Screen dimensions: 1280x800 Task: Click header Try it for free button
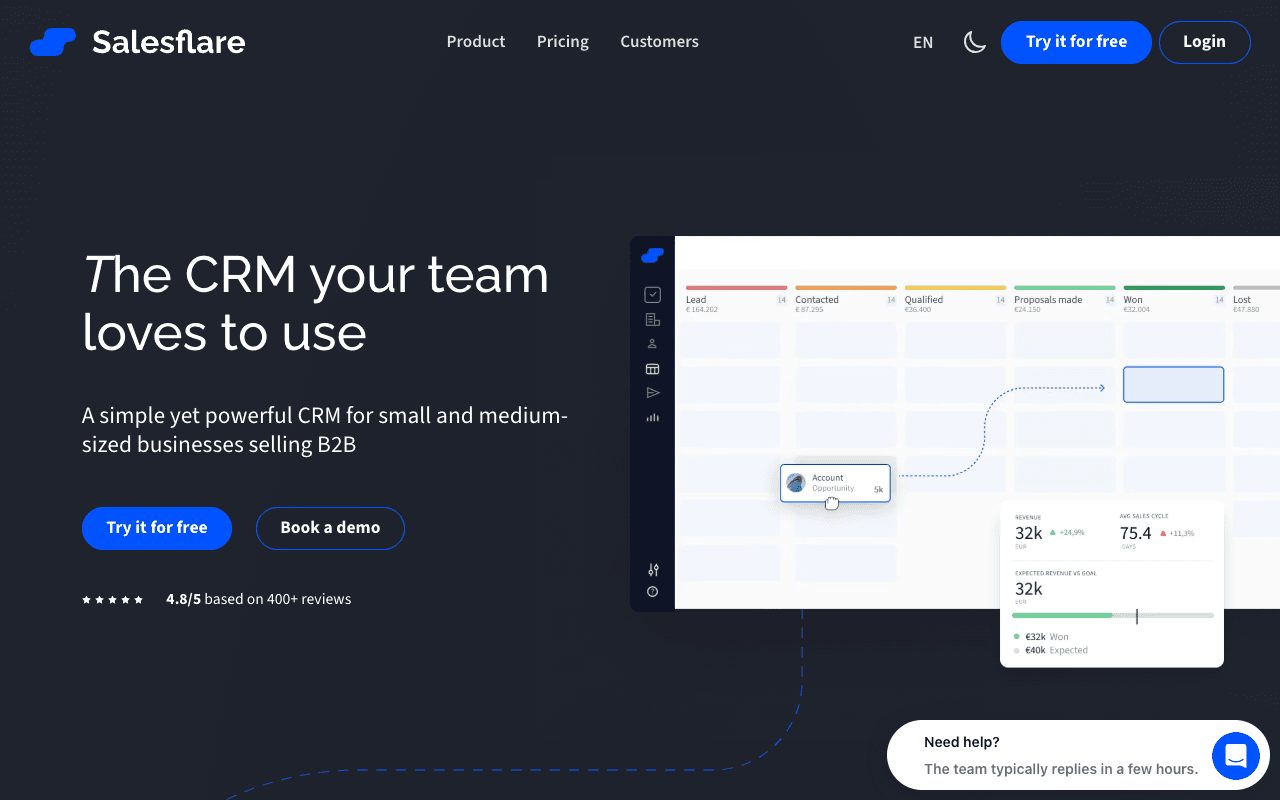[1076, 42]
